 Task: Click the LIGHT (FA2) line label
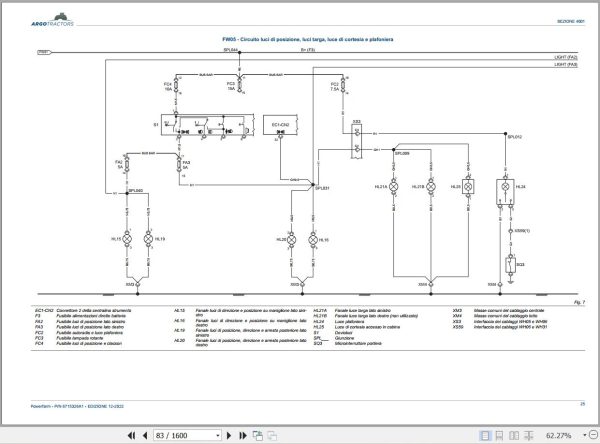566,57
